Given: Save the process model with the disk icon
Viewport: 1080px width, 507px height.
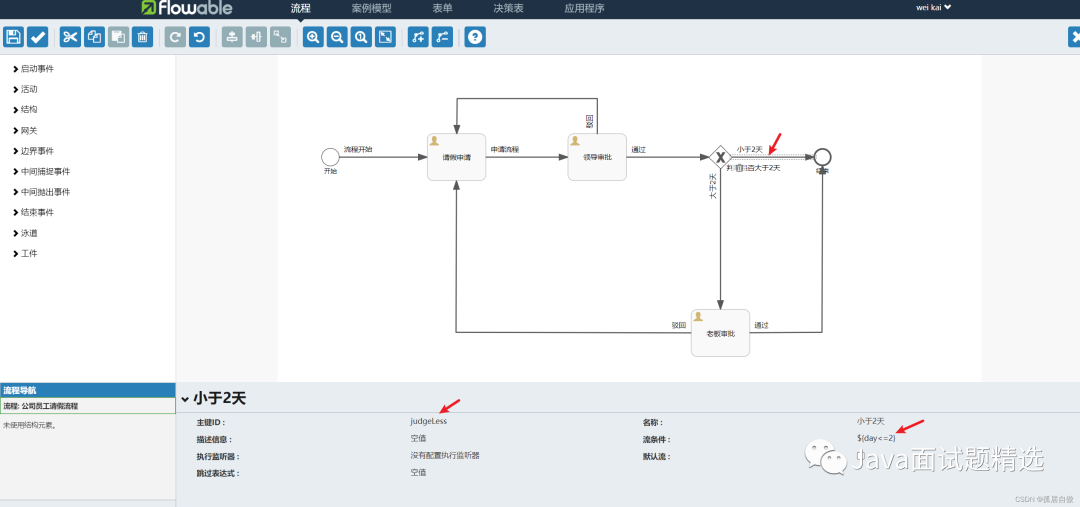Looking at the screenshot, I should [14, 37].
